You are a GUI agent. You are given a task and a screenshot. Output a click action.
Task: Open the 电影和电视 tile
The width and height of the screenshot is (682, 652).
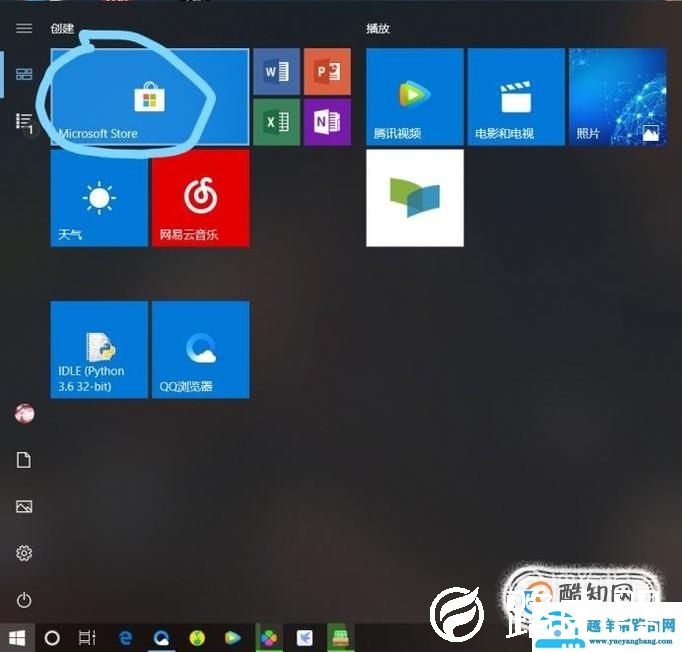[x=516, y=97]
